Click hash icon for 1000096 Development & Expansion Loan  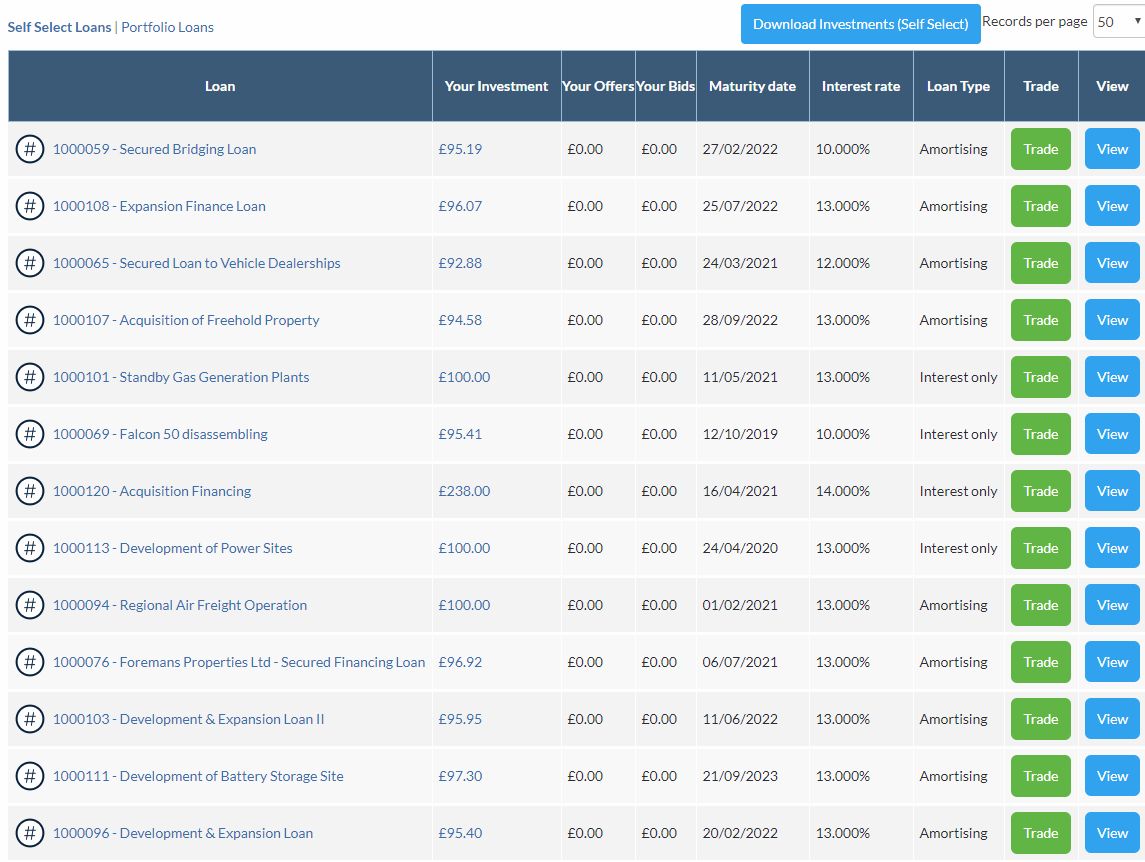click(x=30, y=833)
